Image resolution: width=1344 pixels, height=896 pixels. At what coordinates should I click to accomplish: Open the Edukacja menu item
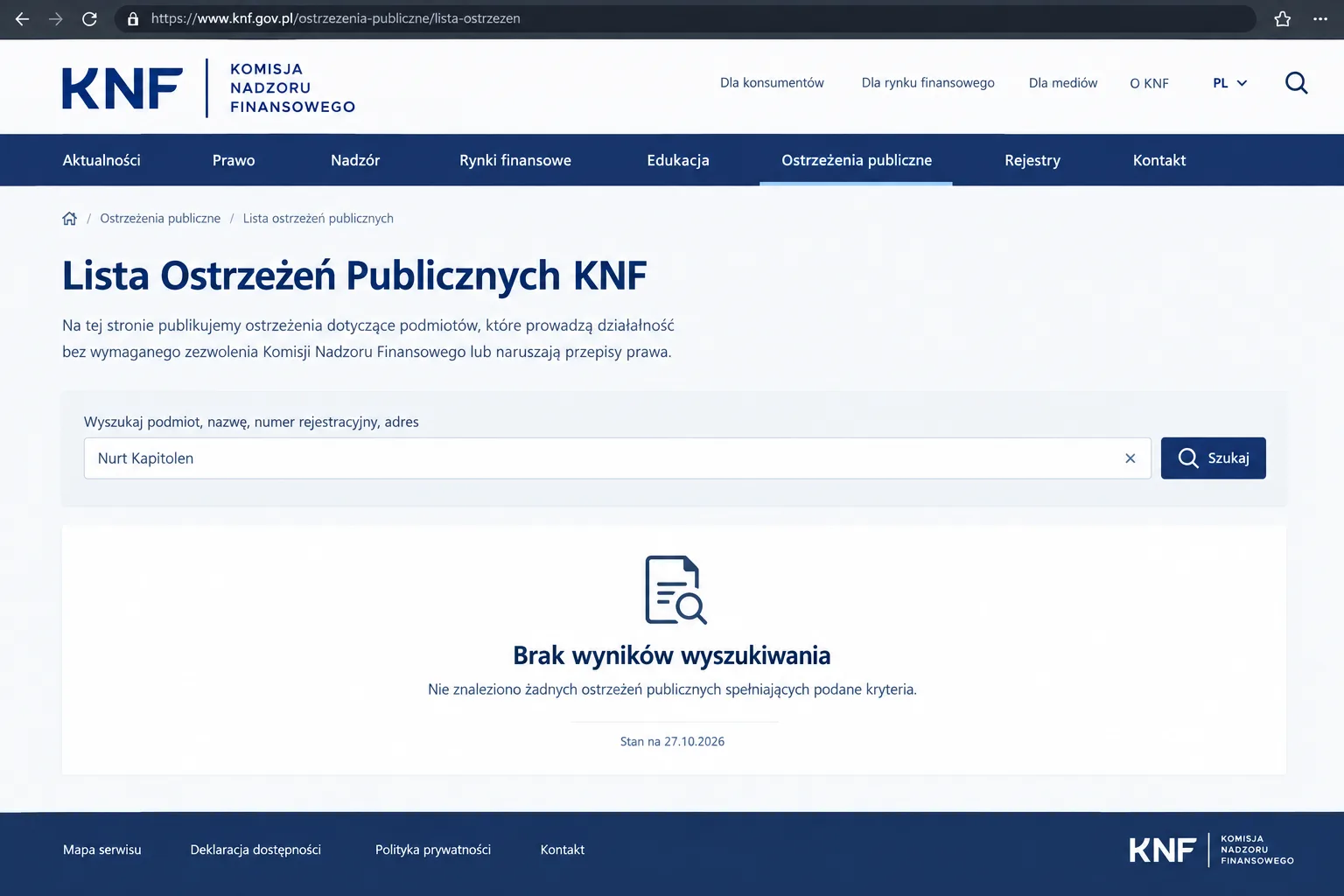(x=678, y=160)
